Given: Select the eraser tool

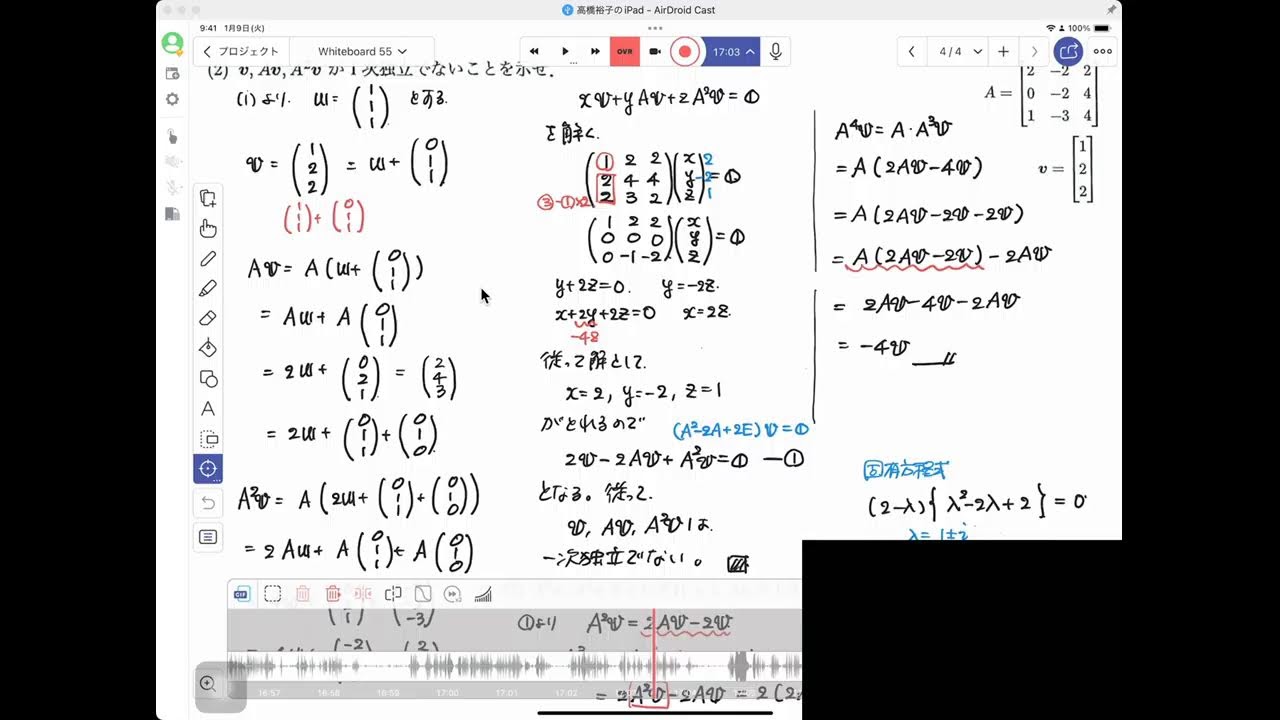Looking at the screenshot, I should click(x=208, y=318).
